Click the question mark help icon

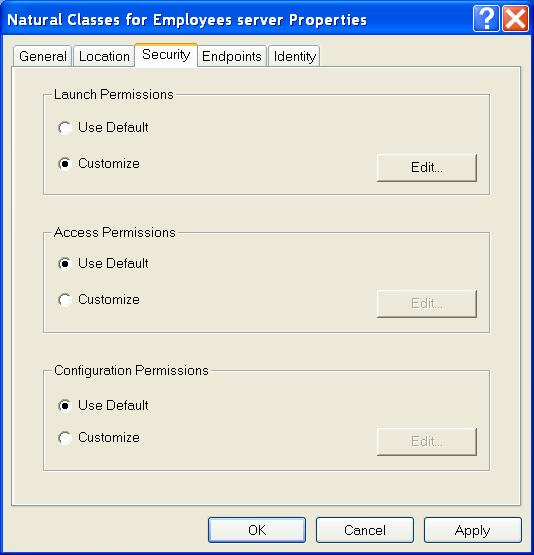[486, 18]
